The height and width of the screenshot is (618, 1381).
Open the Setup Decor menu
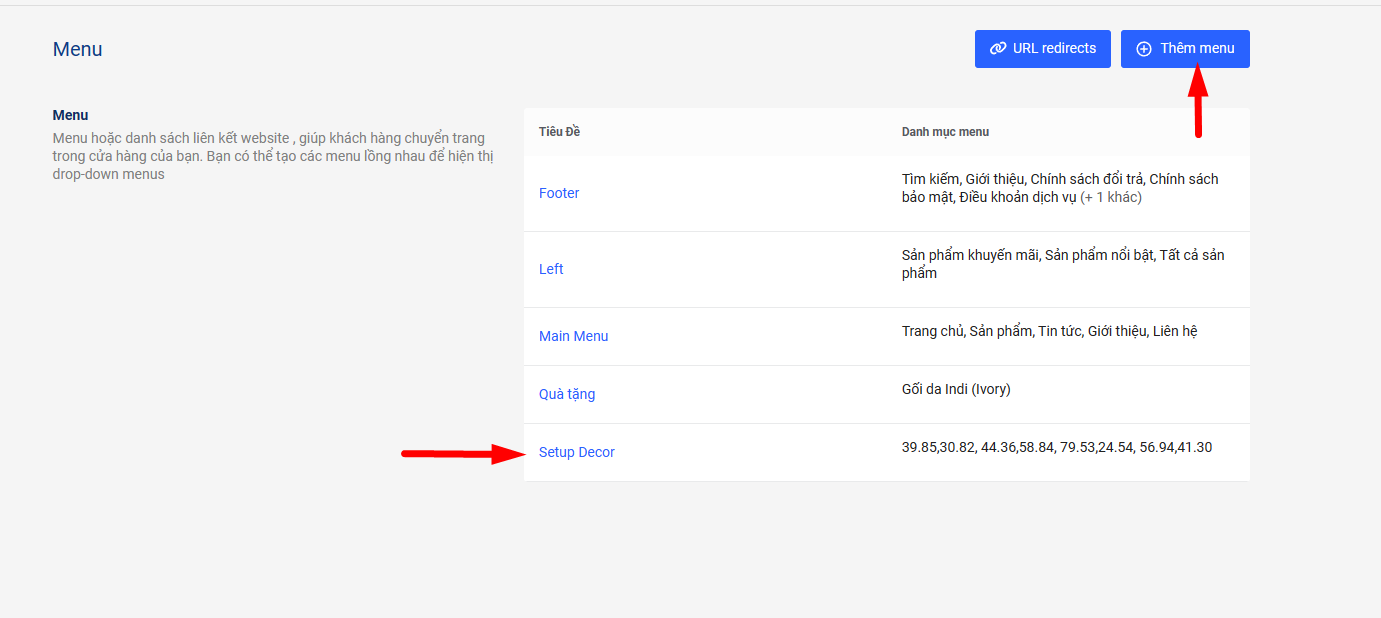(577, 452)
